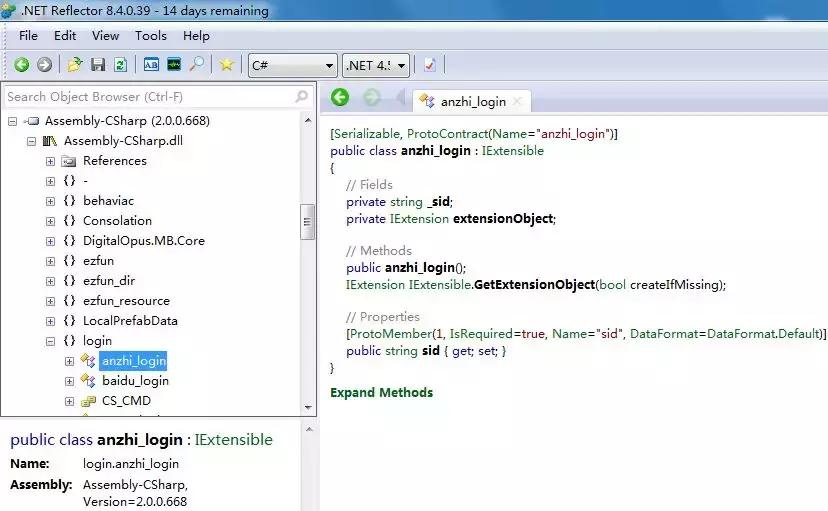Click the magnifying glass Search icon in toolbar
The height and width of the screenshot is (511, 828).
click(197, 65)
